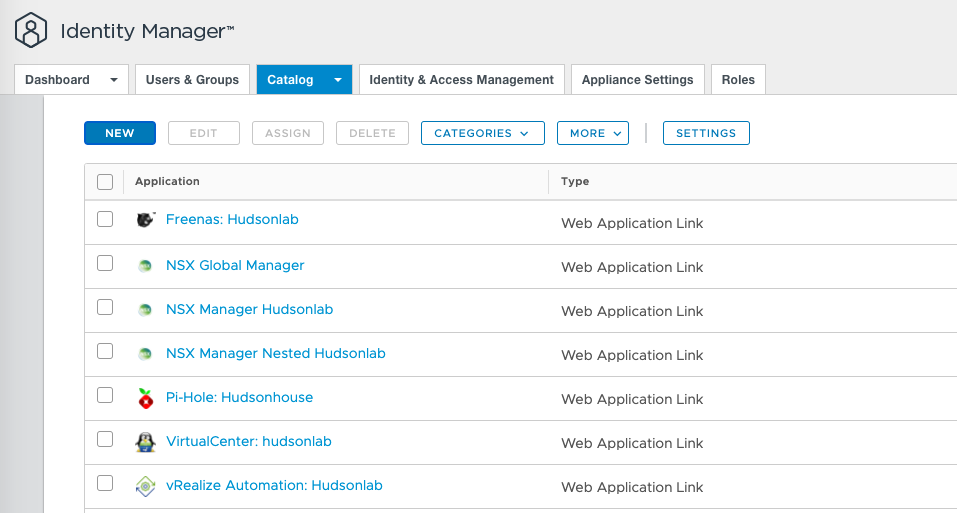Image resolution: width=957 pixels, height=513 pixels.
Task: Expand the Dashboard tab dropdown arrow
Action: coord(114,80)
